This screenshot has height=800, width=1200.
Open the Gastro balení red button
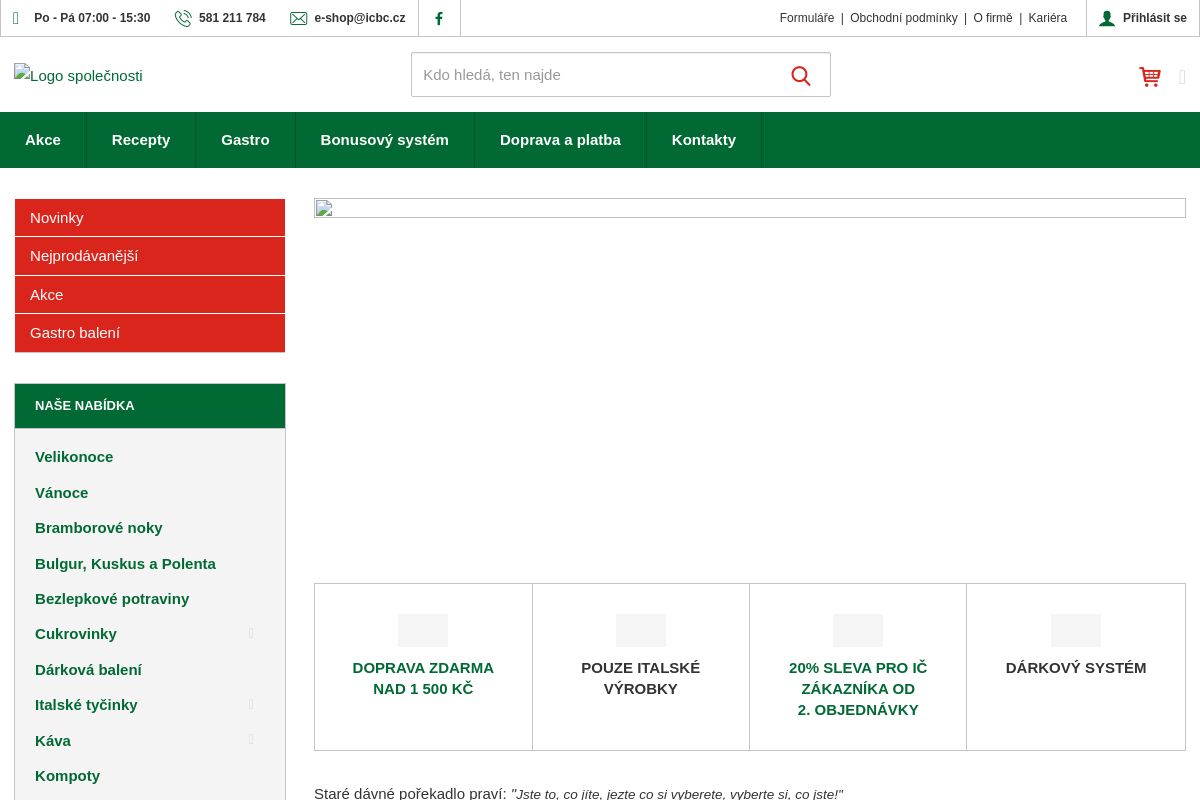(x=150, y=333)
